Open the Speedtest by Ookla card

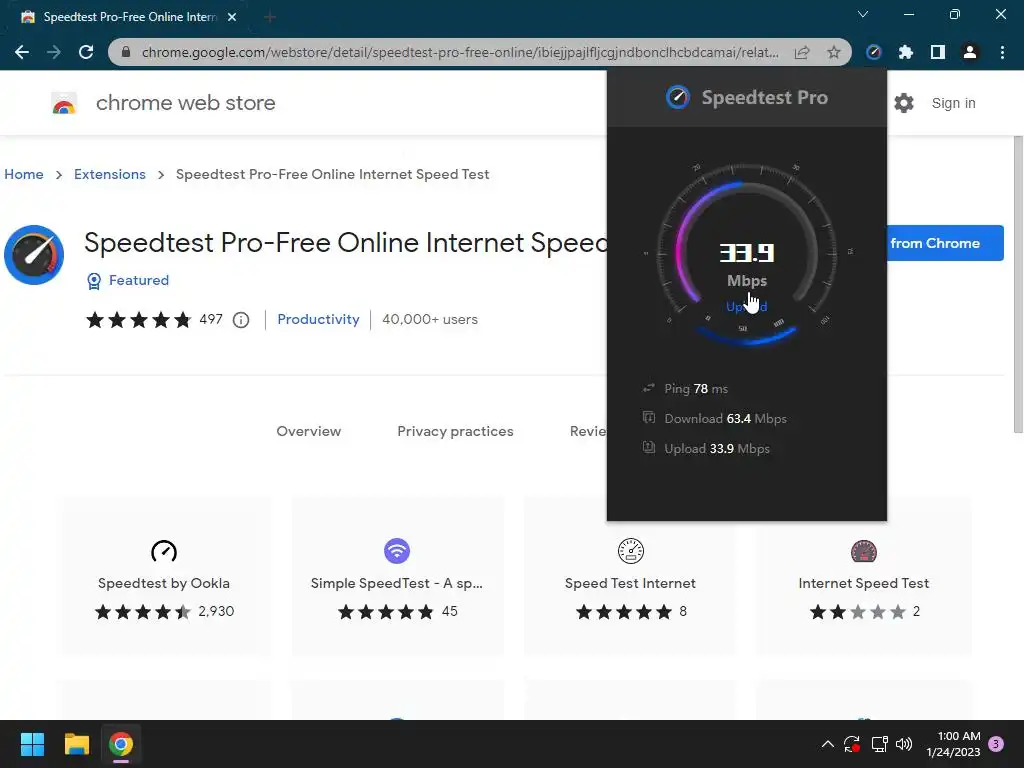pos(164,576)
